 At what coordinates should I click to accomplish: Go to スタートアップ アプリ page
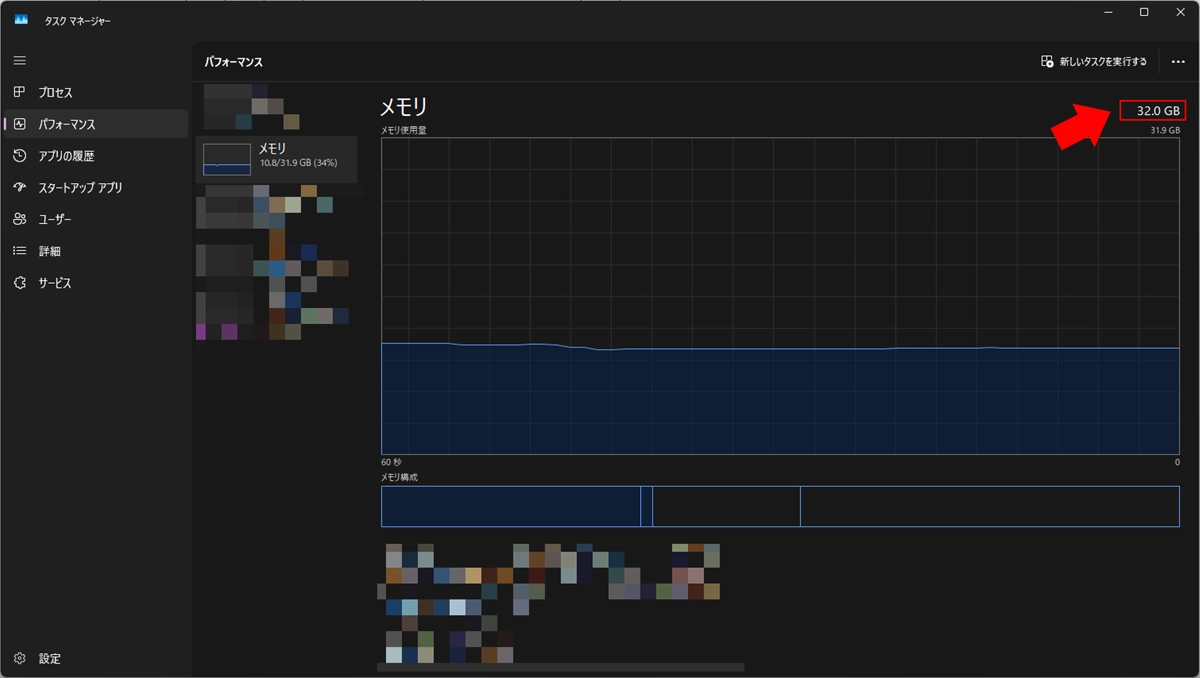(x=79, y=188)
